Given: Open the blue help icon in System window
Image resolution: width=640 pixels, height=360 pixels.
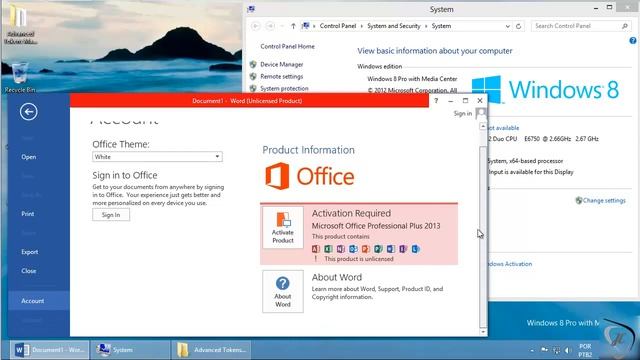Looking at the screenshot, I should tap(633, 40).
